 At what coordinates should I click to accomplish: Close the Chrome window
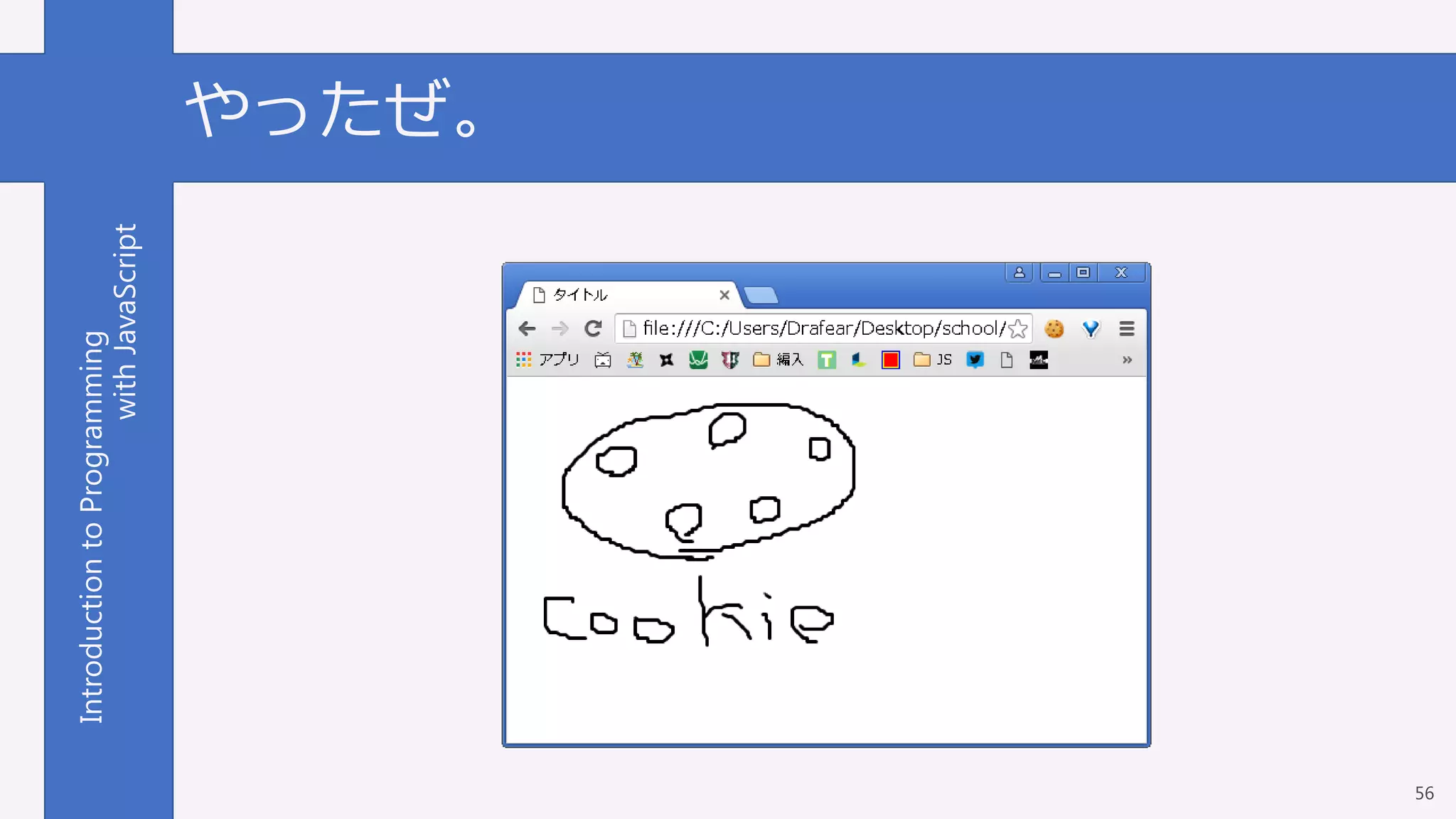1121,272
